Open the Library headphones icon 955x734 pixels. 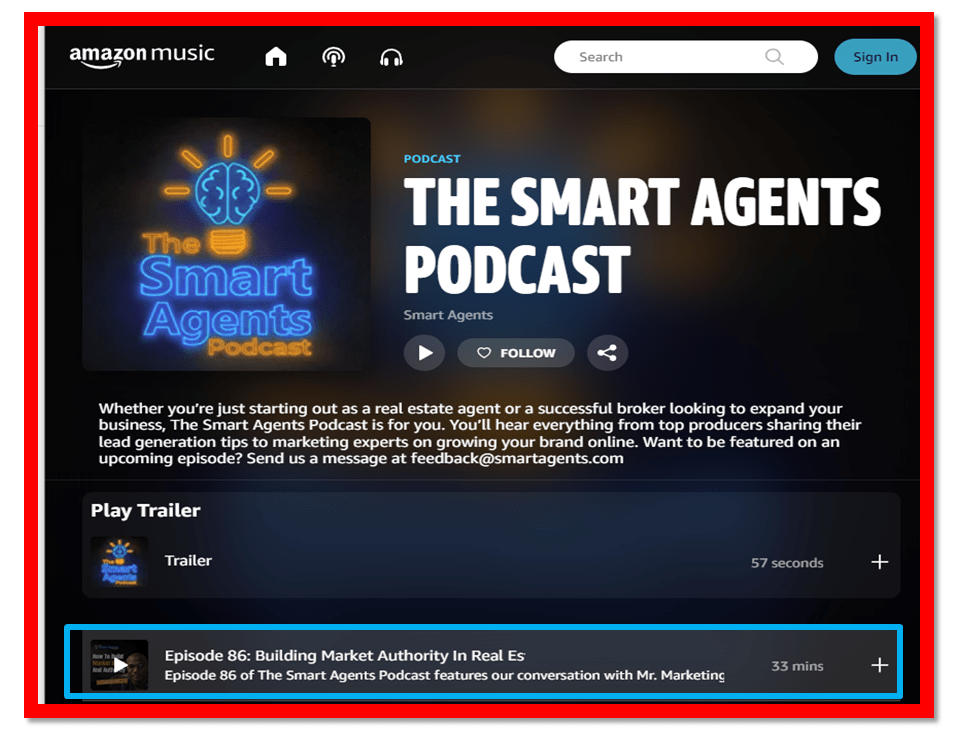(391, 57)
